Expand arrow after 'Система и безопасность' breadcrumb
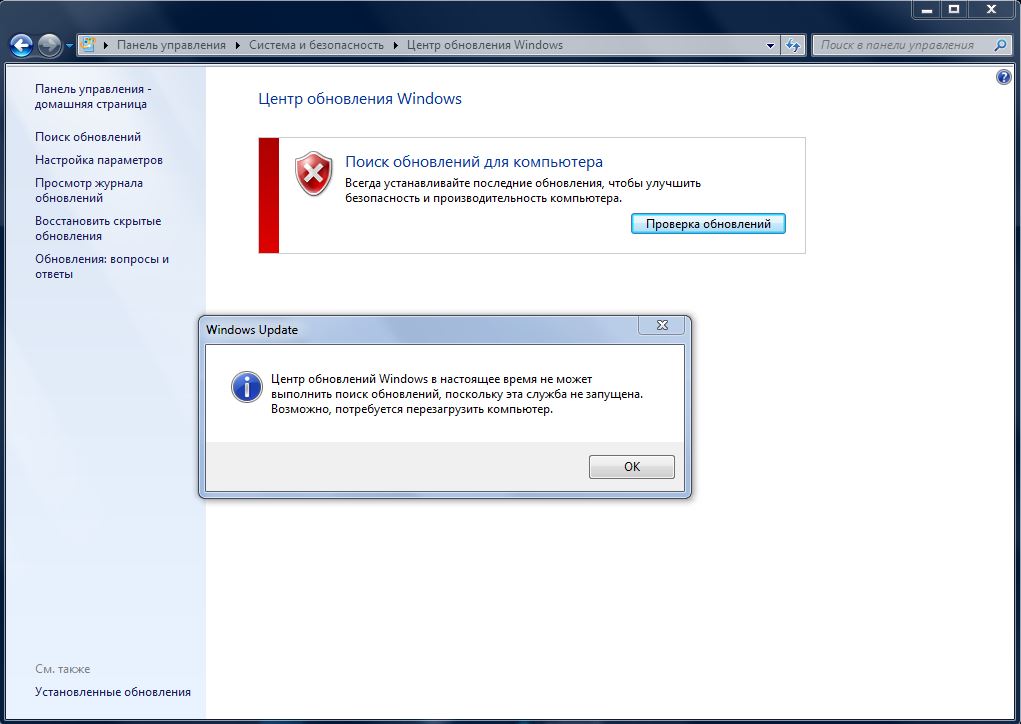 (395, 46)
